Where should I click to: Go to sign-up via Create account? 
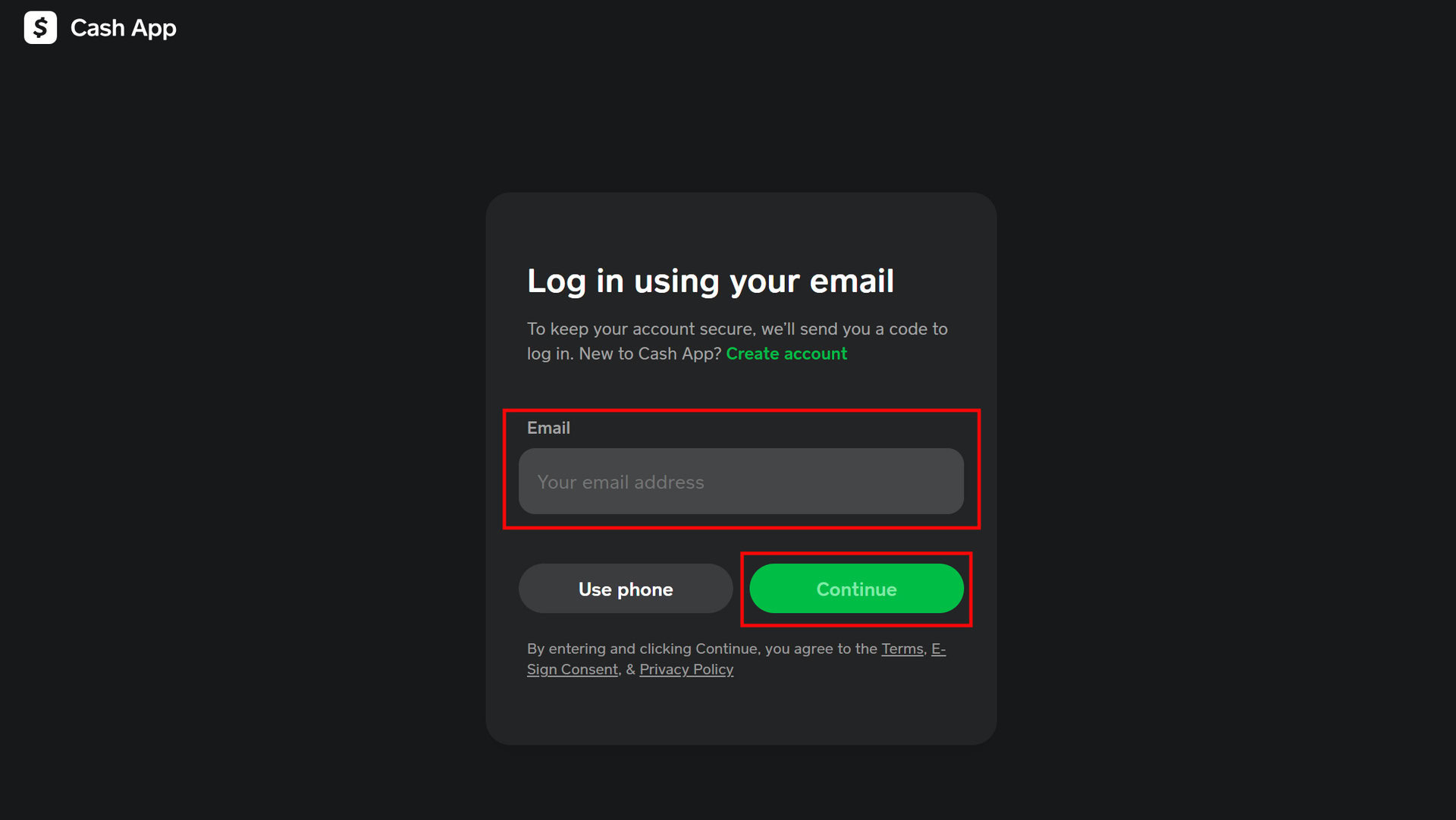(x=786, y=354)
